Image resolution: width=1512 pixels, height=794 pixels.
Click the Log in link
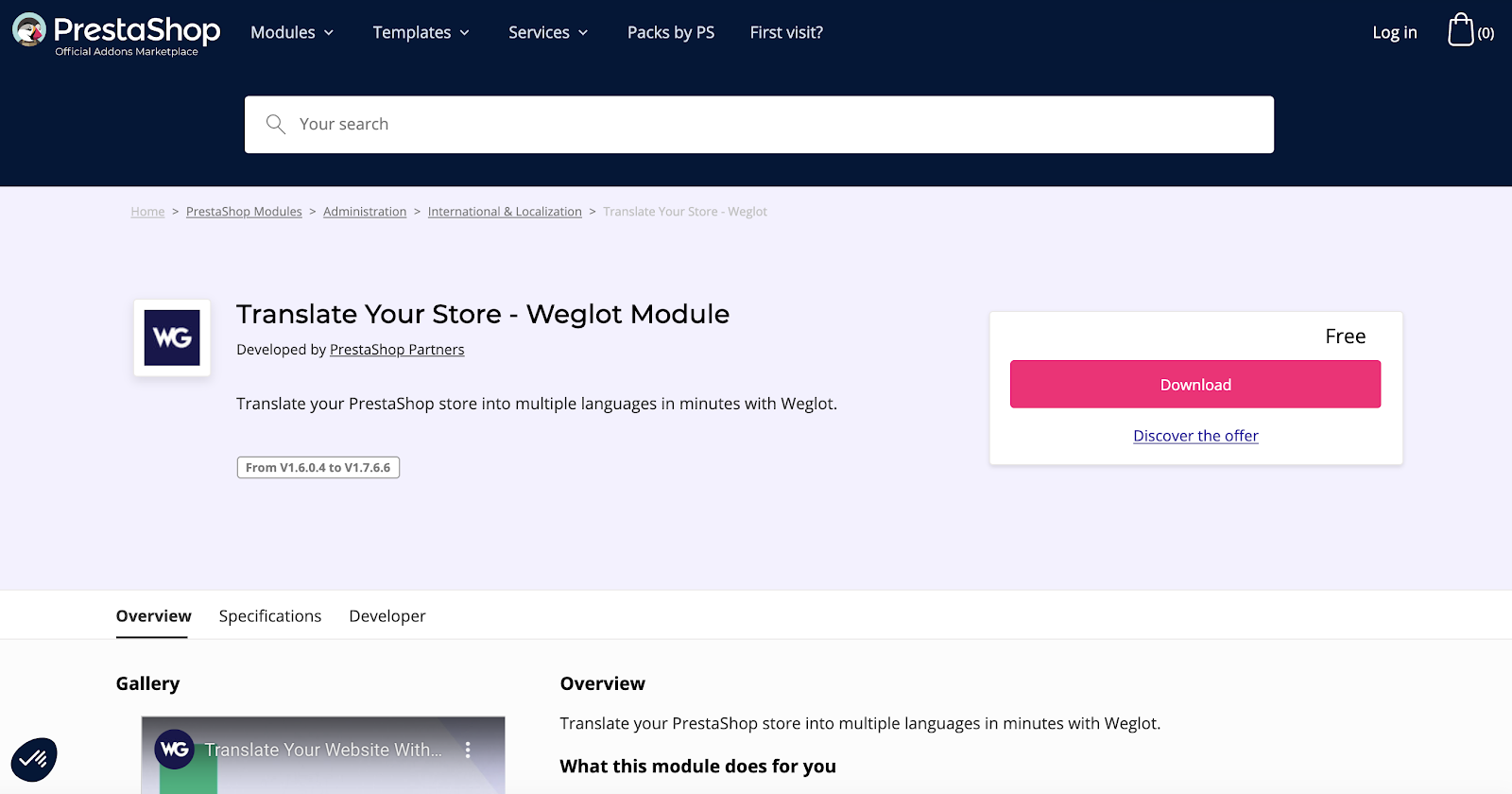coord(1395,32)
